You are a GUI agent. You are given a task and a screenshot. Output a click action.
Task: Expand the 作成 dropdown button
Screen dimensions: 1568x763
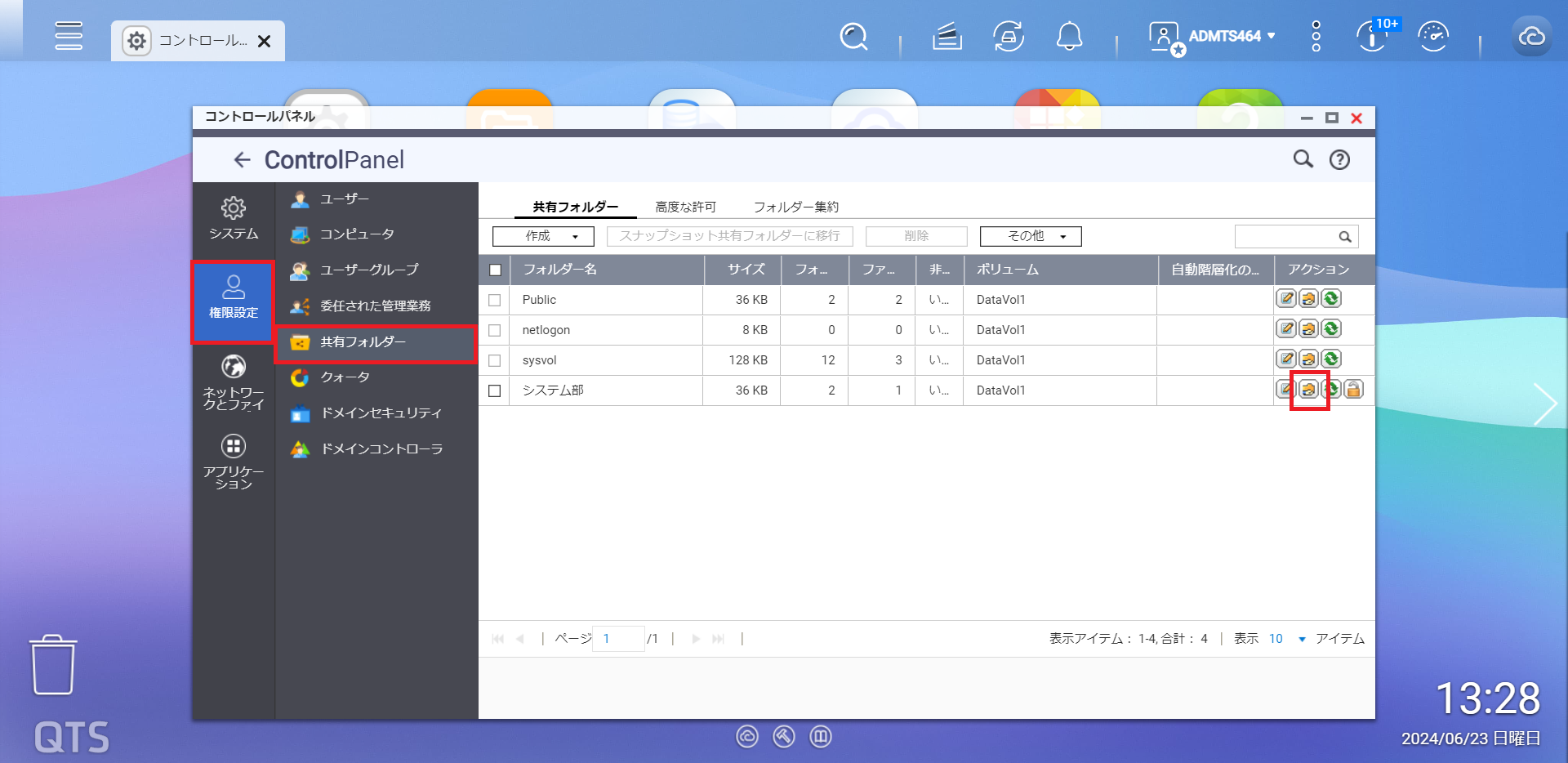coord(543,236)
